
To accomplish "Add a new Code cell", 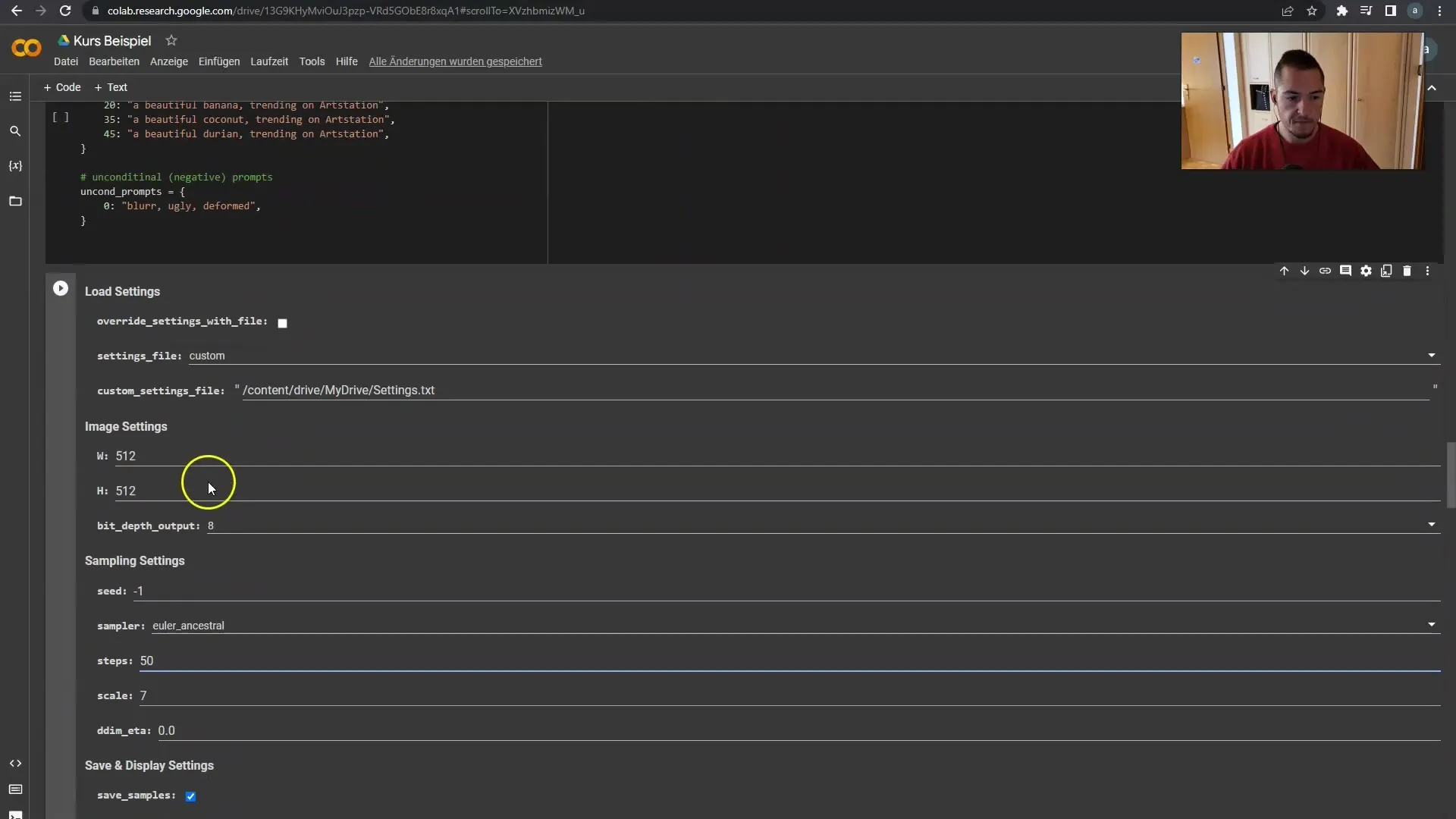I will tap(62, 87).
